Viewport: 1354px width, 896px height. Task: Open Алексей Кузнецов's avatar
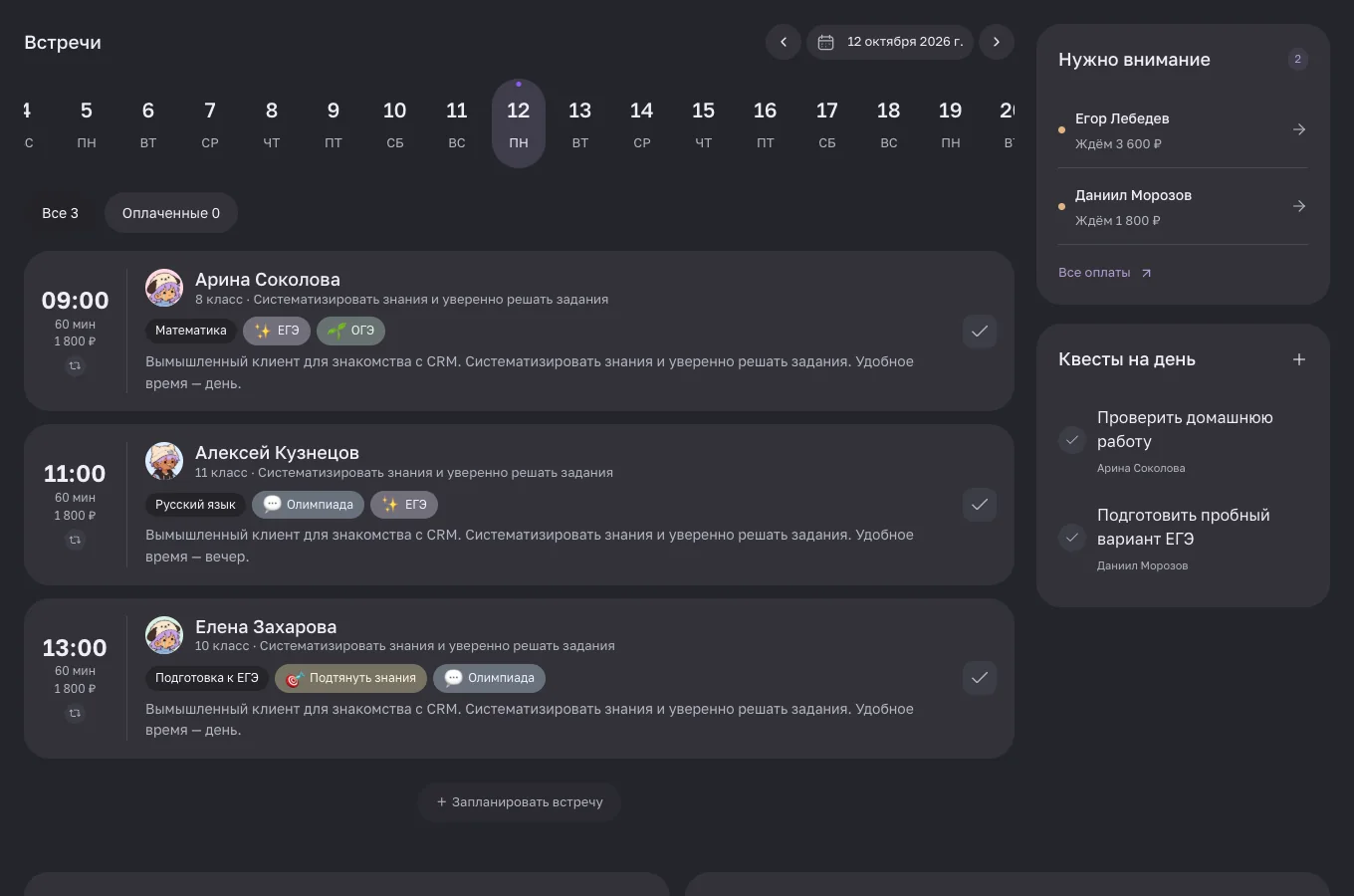click(164, 461)
